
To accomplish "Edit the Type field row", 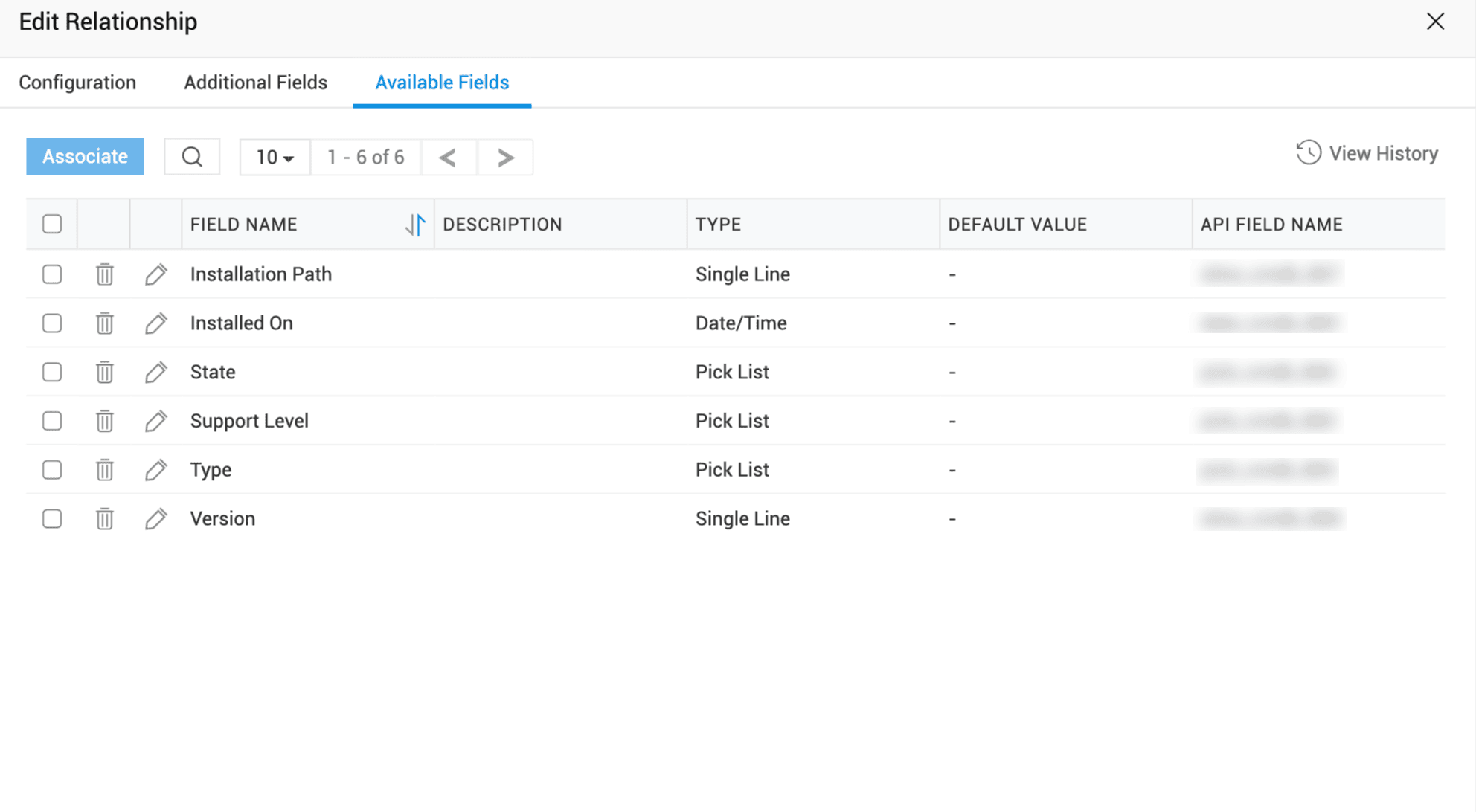I will (155, 470).
